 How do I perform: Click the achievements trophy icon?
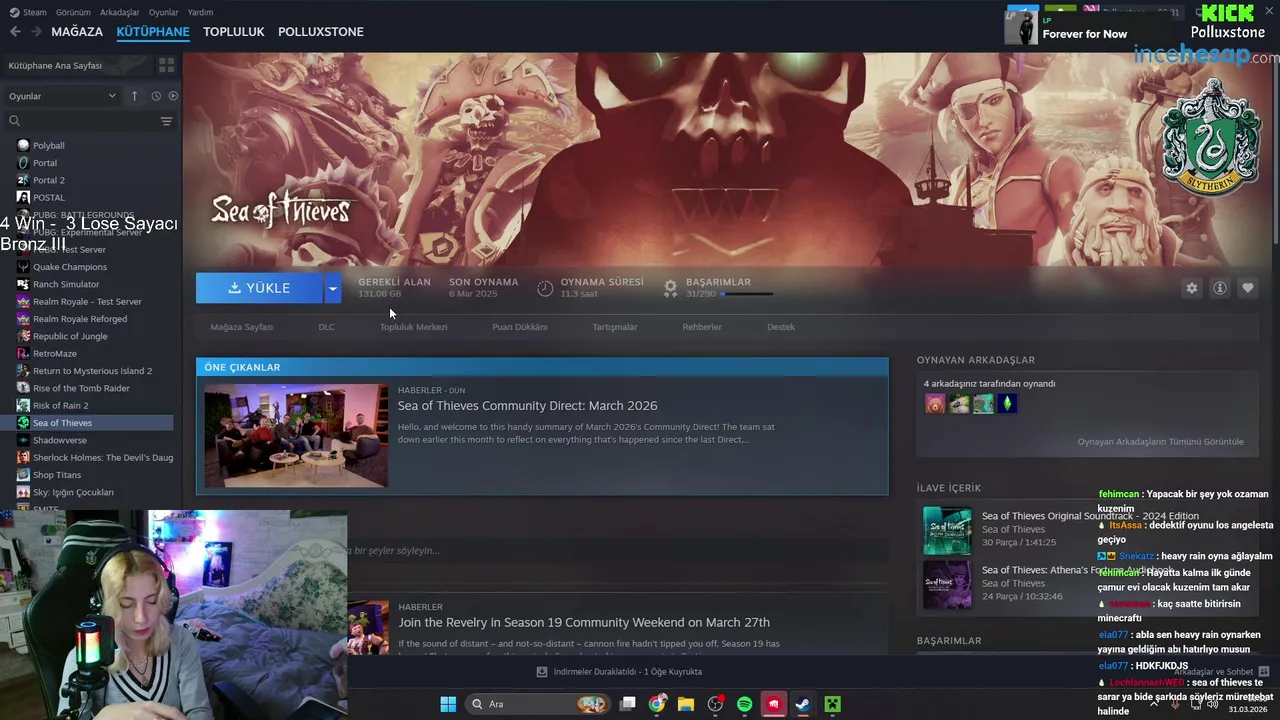(671, 288)
